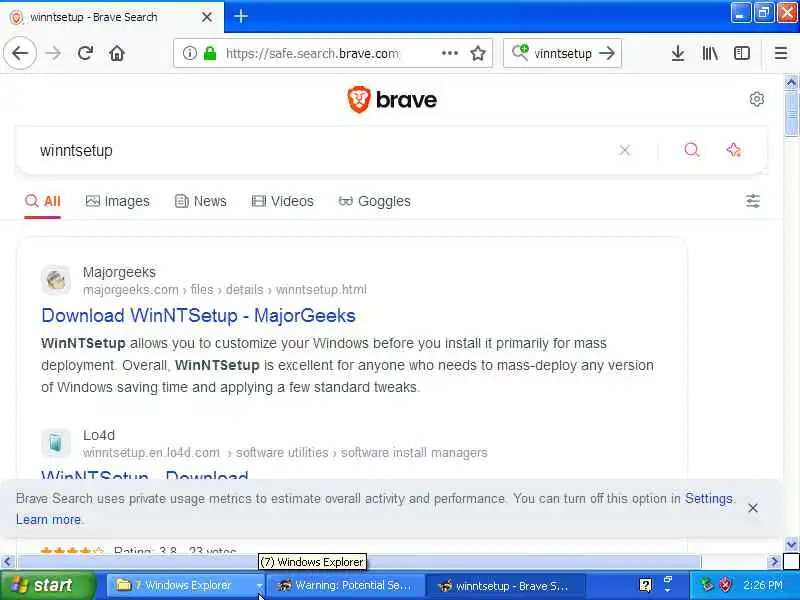
Task: Click the green padlock security icon
Action: point(210,53)
